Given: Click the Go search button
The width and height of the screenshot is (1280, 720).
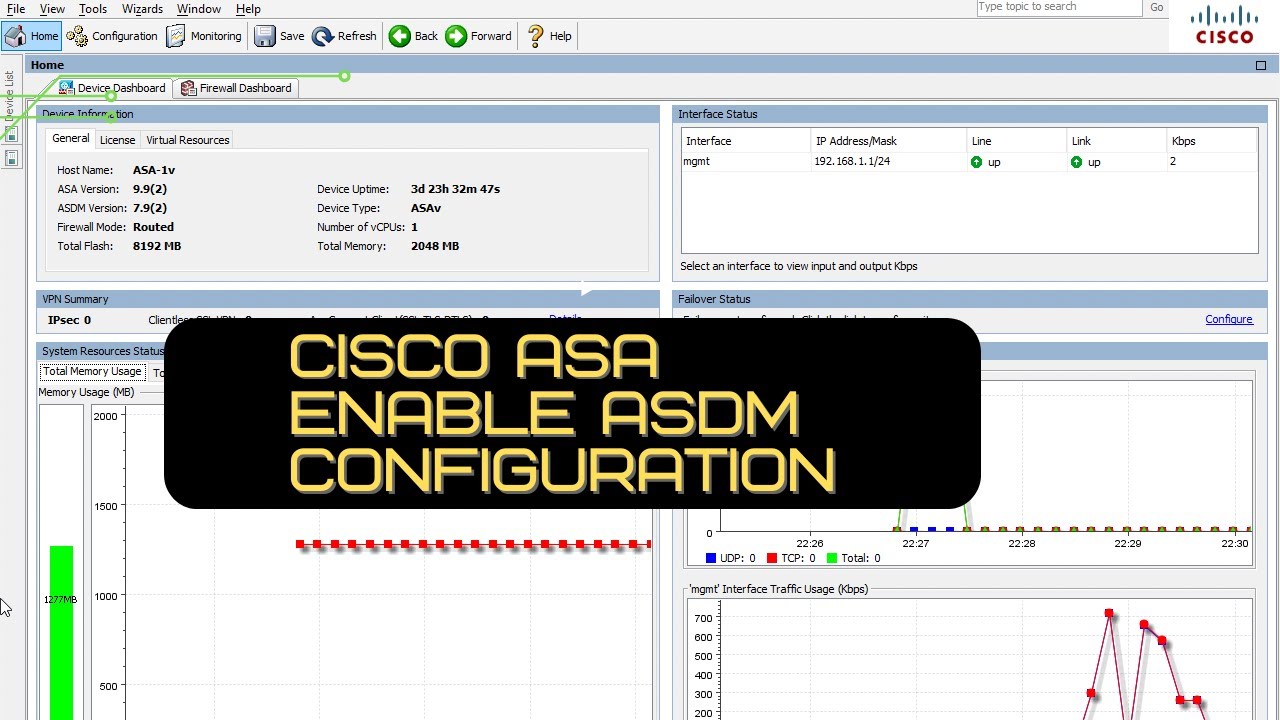Looking at the screenshot, I should click(x=1157, y=7).
